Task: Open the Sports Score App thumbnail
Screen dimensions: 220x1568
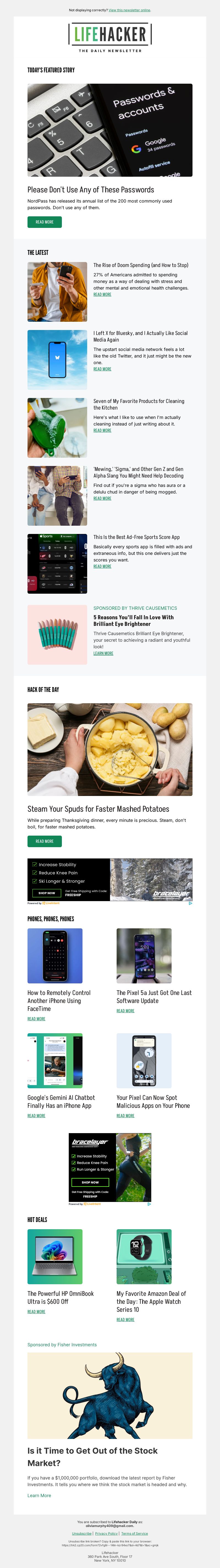Action: tap(57, 564)
